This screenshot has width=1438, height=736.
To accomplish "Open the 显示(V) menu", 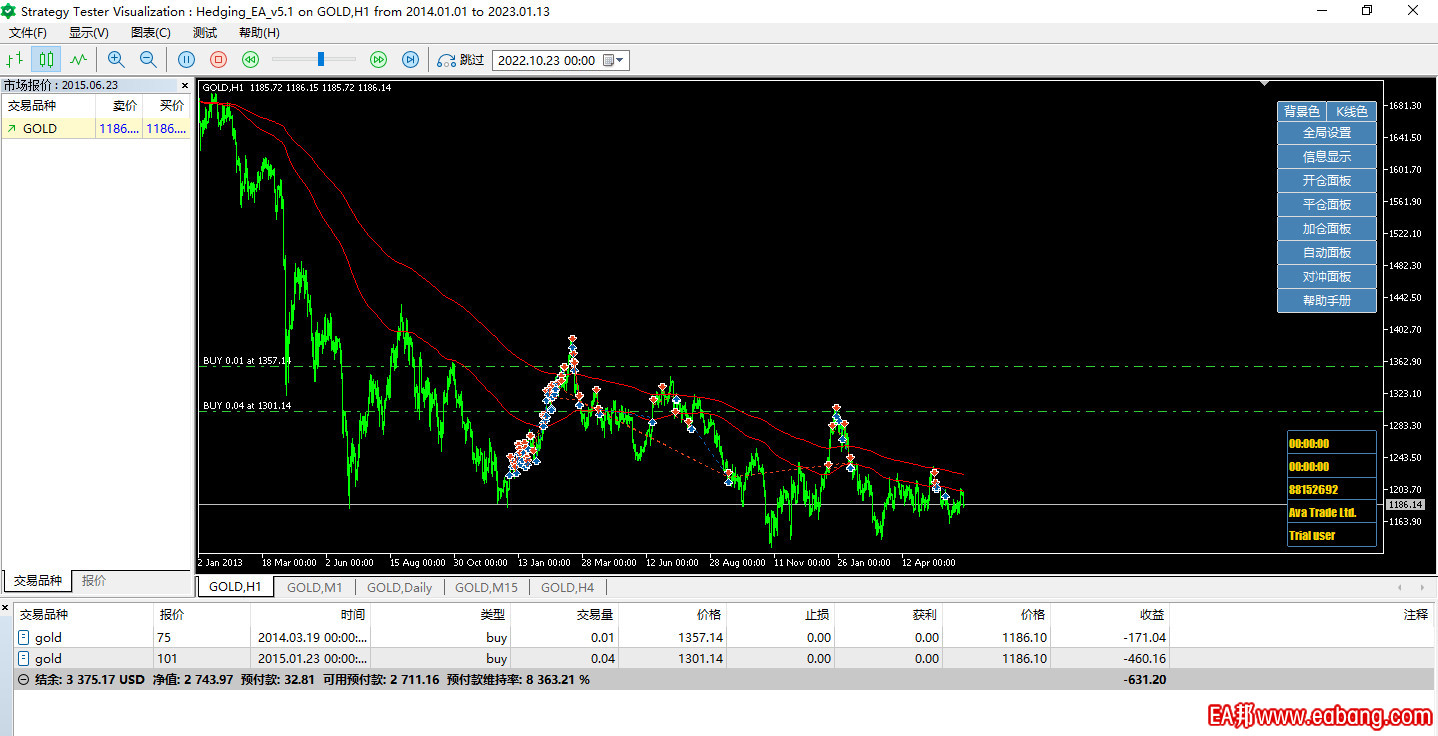I will pyautogui.click(x=89, y=33).
